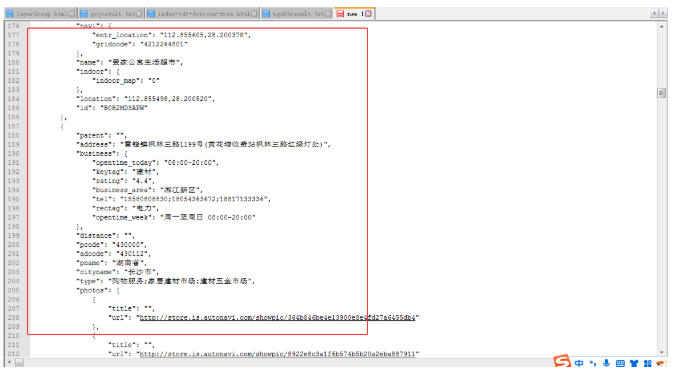The height and width of the screenshot is (376, 676).
Task: Click line number 187 in the margin
Action: (13, 126)
